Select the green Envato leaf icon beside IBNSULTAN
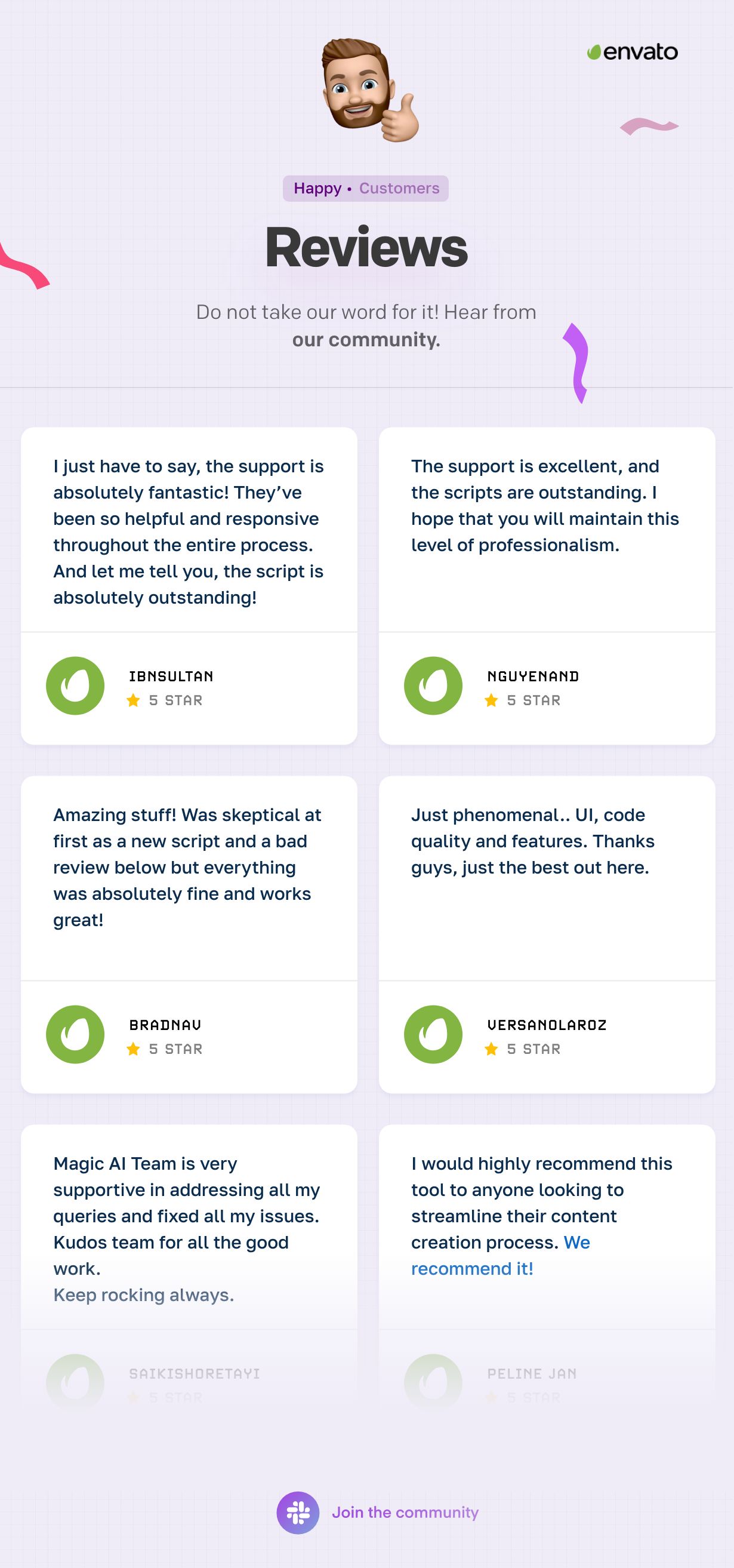 coord(76,685)
